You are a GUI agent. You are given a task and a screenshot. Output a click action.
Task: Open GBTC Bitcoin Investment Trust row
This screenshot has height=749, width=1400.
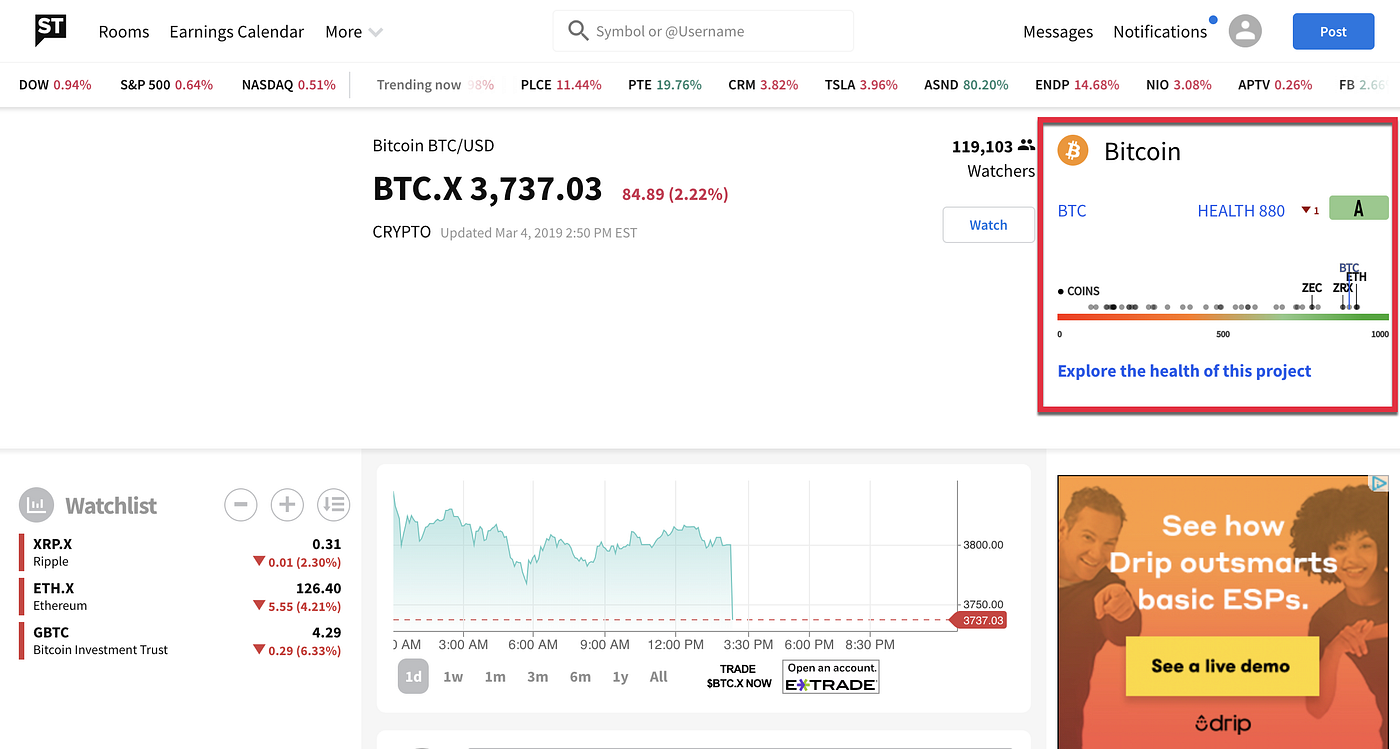pyautogui.click(x=180, y=640)
